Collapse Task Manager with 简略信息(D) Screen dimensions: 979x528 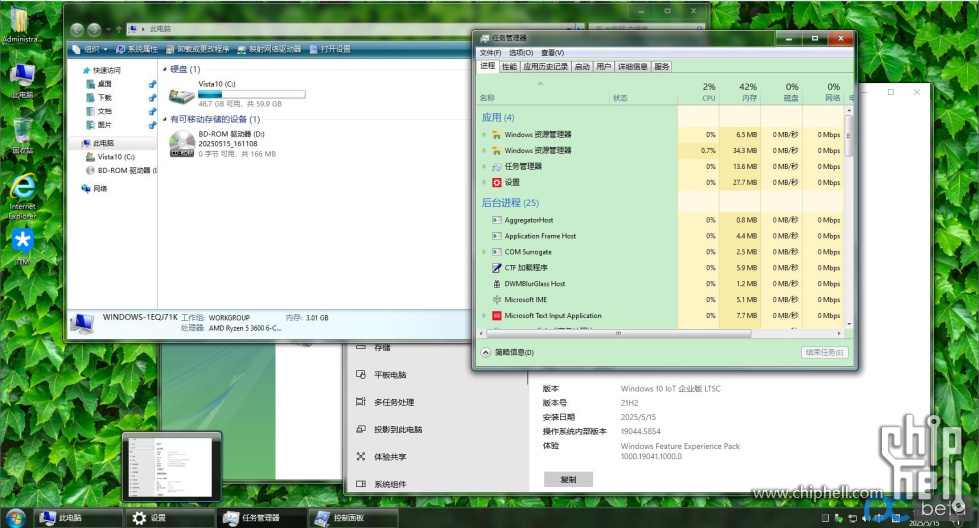pos(508,353)
